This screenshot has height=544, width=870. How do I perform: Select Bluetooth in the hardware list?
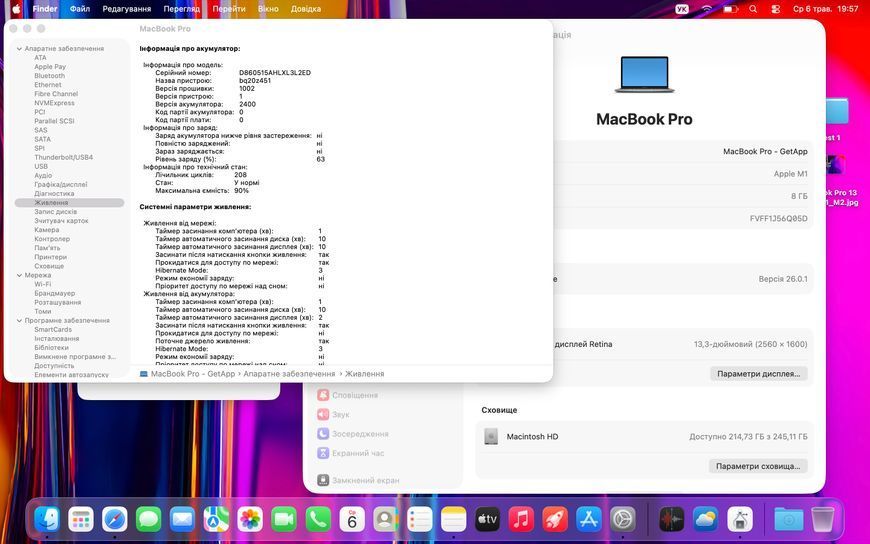coord(49,76)
